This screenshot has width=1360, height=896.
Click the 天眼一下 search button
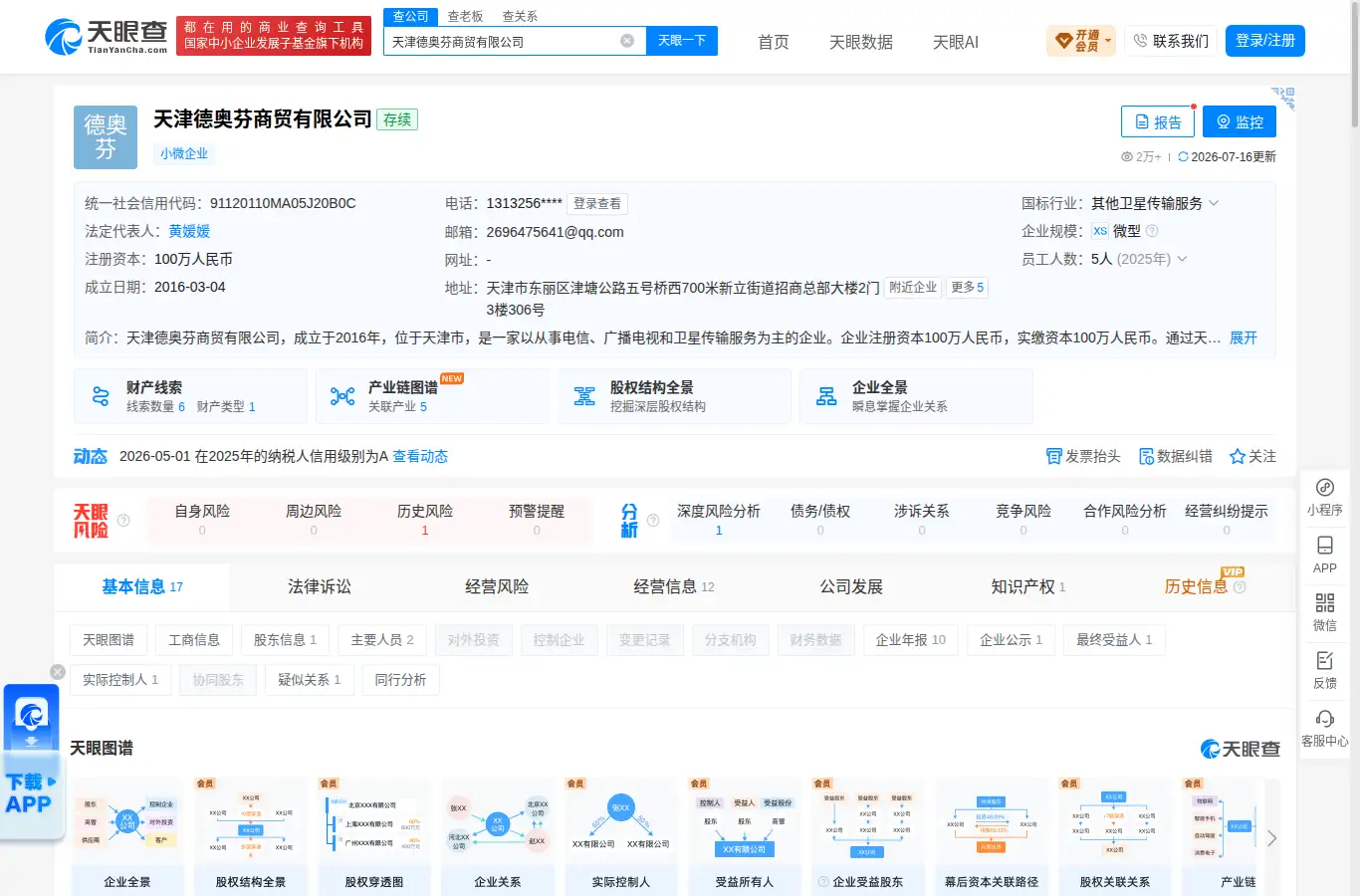point(682,41)
